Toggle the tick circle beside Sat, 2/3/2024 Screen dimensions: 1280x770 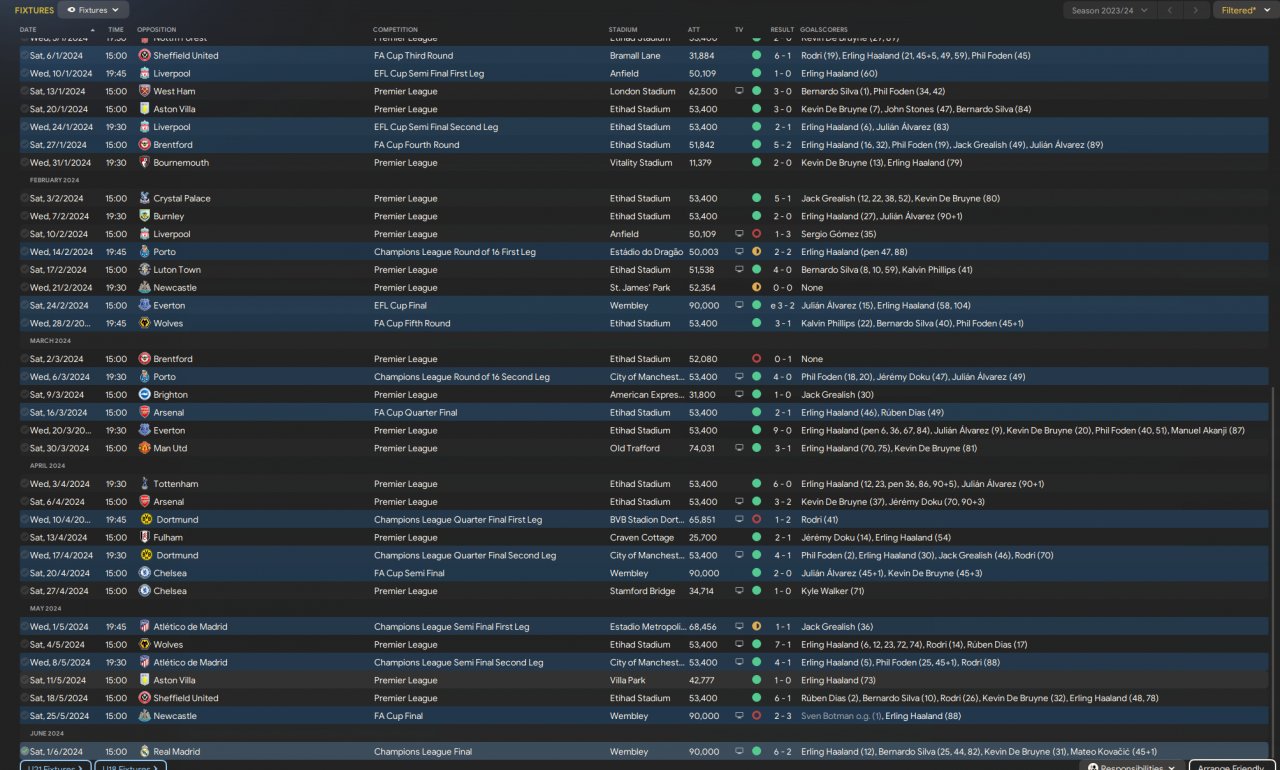pos(25,359)
